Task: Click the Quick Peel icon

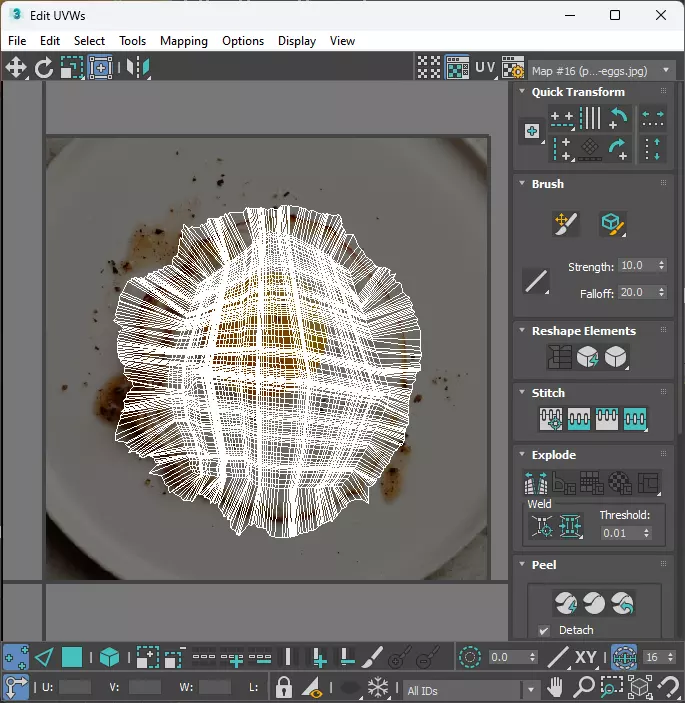Action: point(565,603)
